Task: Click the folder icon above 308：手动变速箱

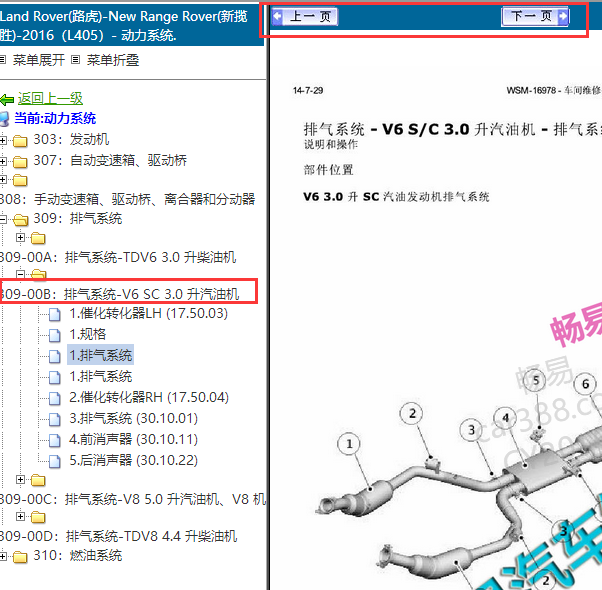Action: pyautogui.click(x=20, y=180)
